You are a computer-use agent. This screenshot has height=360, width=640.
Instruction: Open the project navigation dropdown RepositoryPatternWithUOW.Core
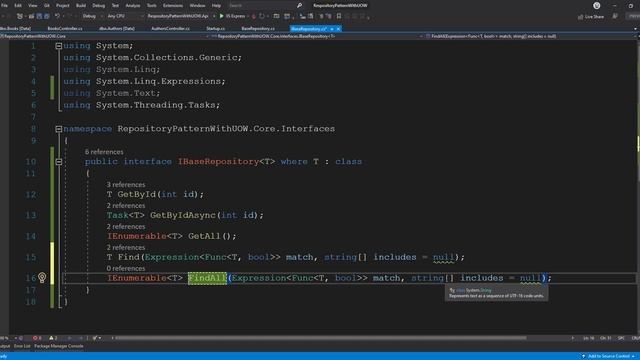(x=105, y=36)
